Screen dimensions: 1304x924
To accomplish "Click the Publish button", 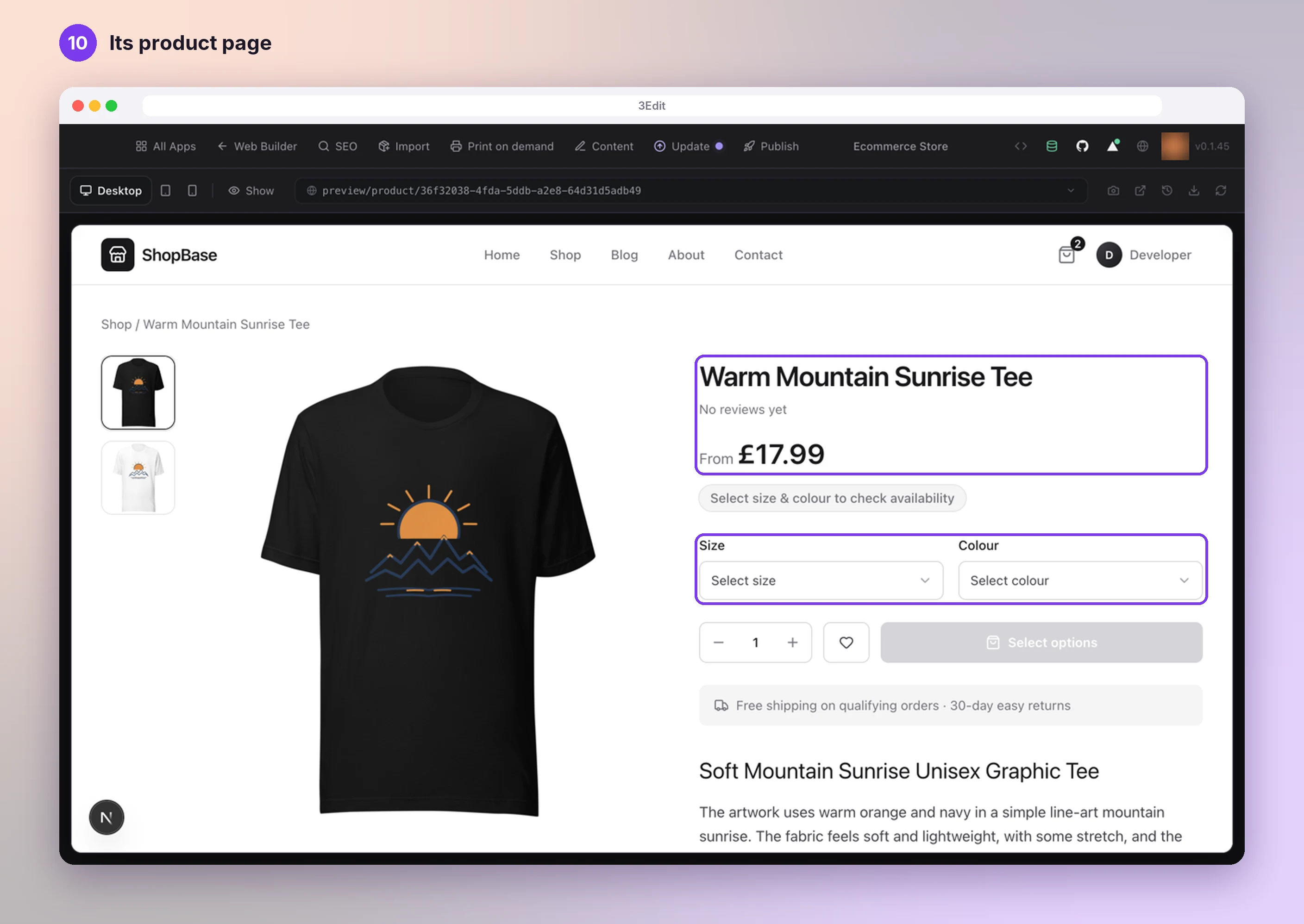I will 771,146.
